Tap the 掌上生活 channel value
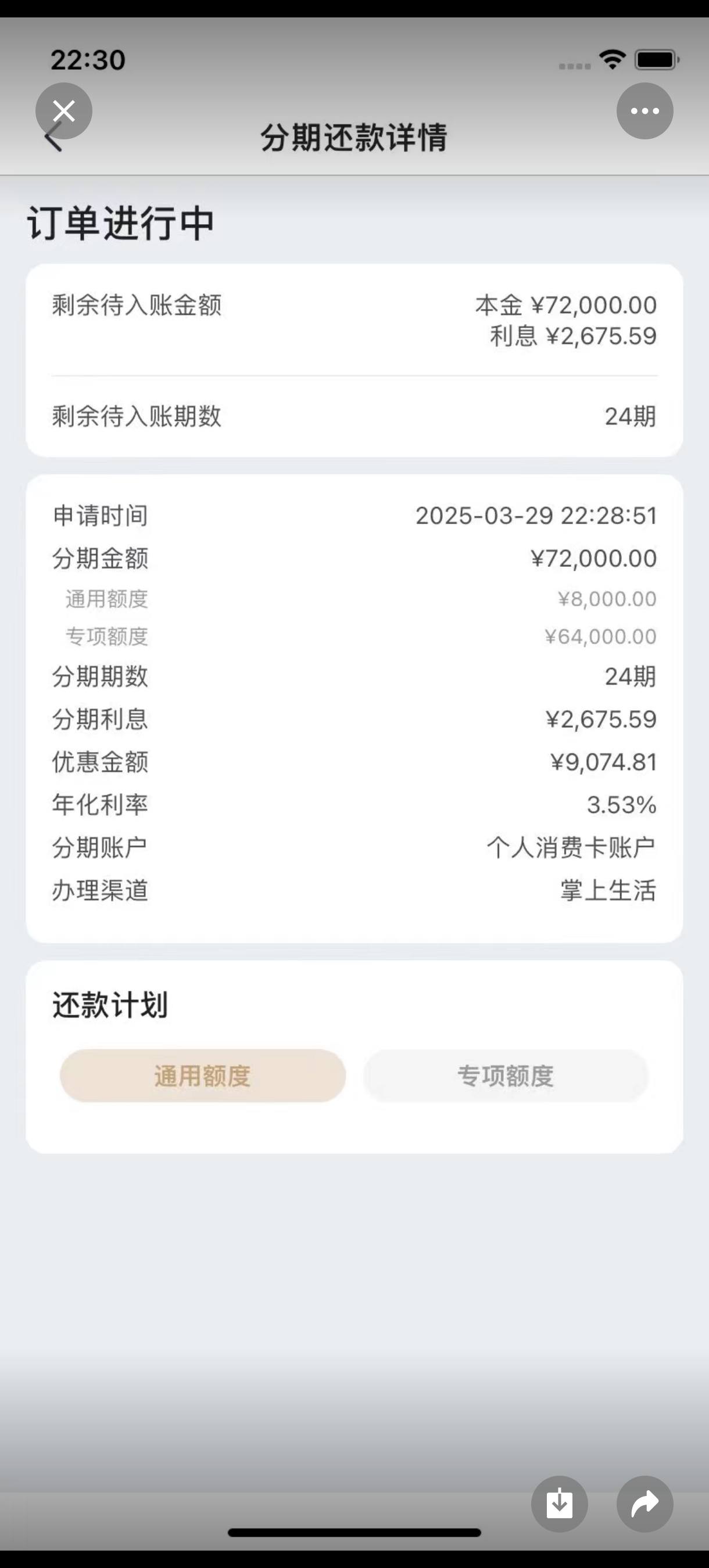 click(608, 890)
